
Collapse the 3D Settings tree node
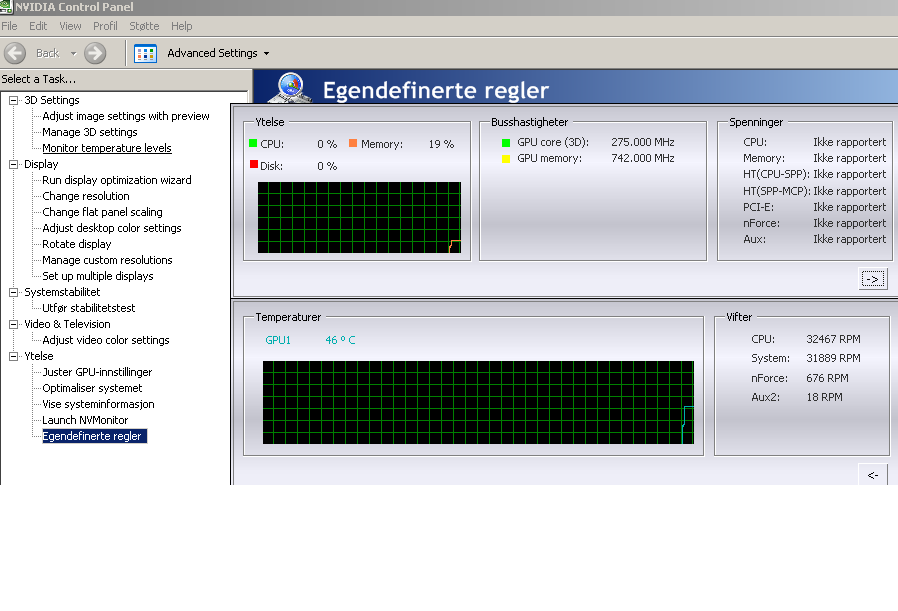pos(13,100)
